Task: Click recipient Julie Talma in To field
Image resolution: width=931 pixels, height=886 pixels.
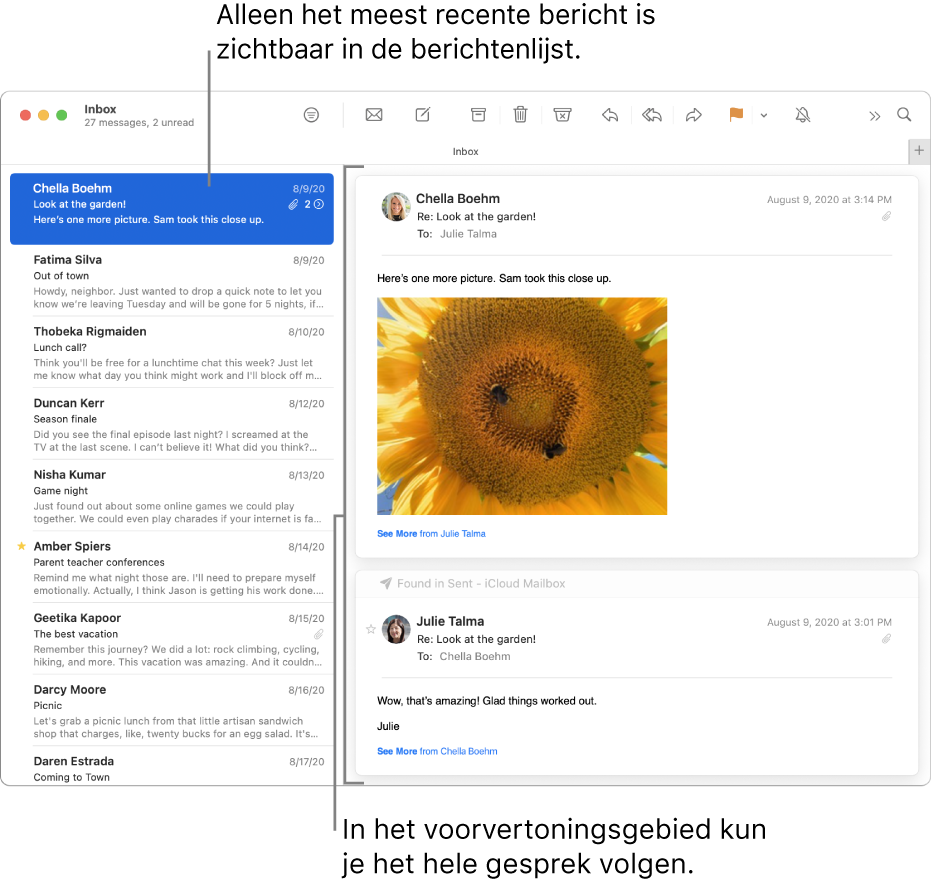Action: click(468, 234)
